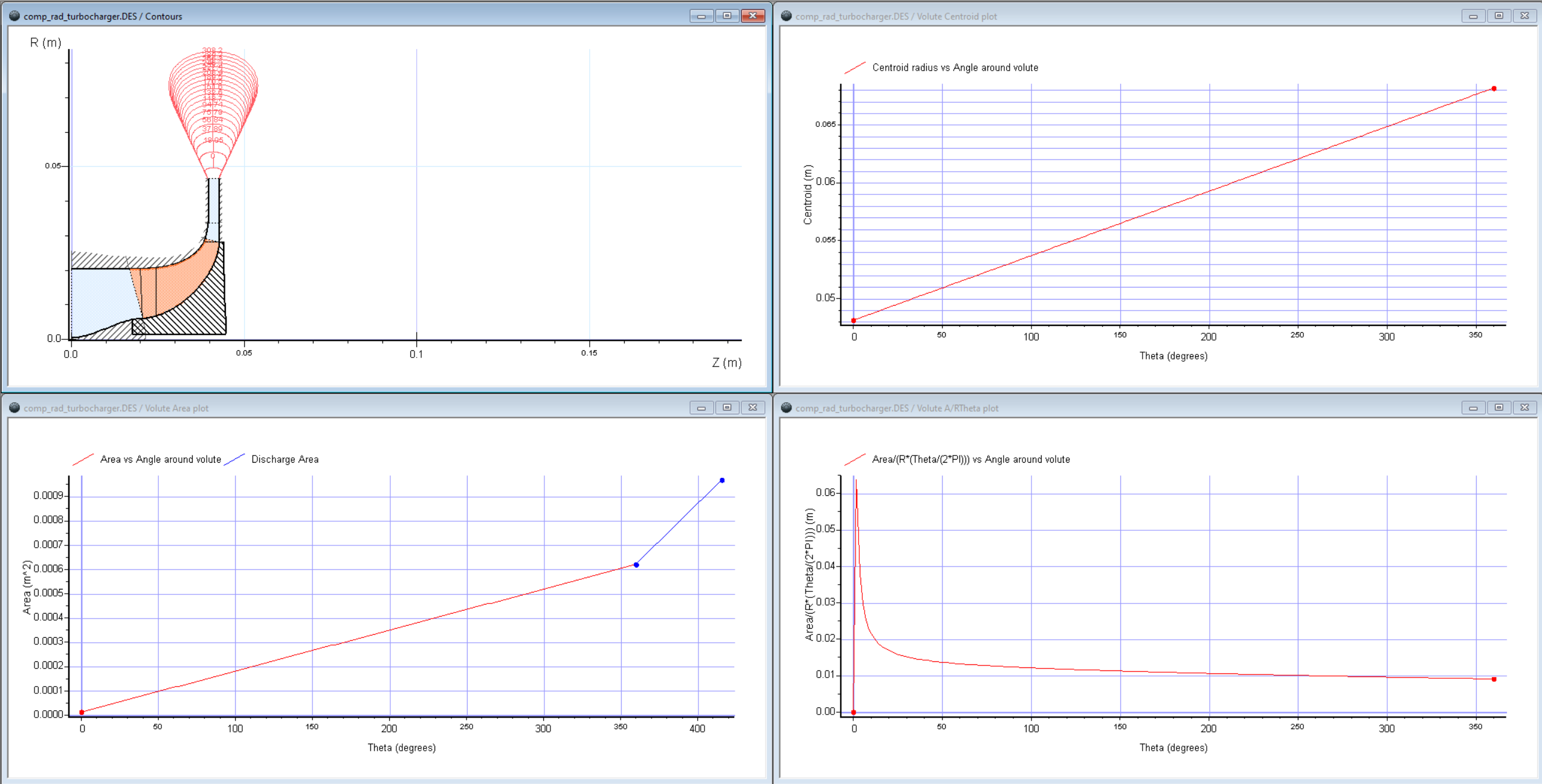Screen dimensions: 1542x784
Task: Click the 'Area (m^2)' axis label
Action: 27,587
